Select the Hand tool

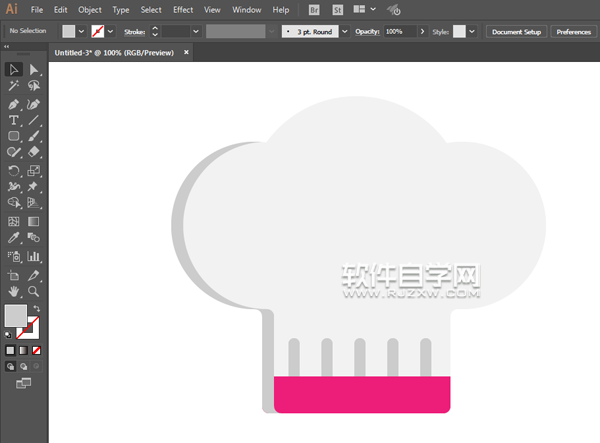click(x=14, y=291)
